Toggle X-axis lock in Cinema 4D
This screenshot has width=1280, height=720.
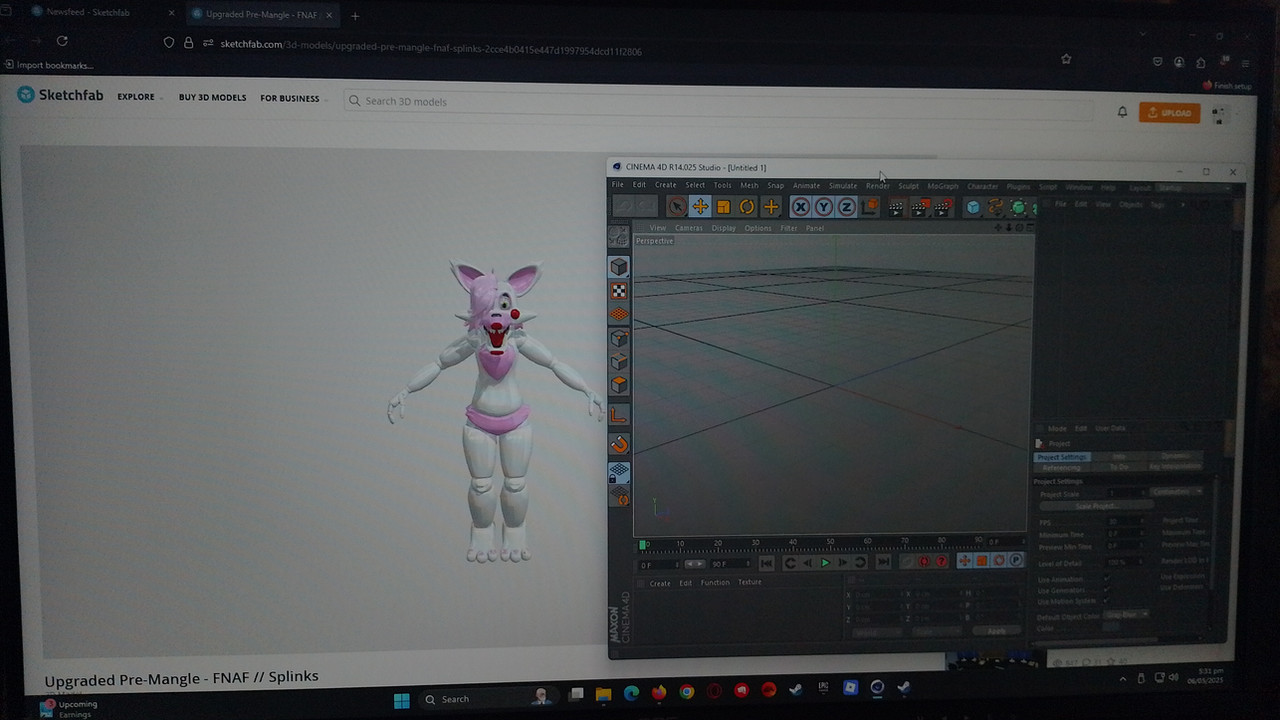[800, 207]
